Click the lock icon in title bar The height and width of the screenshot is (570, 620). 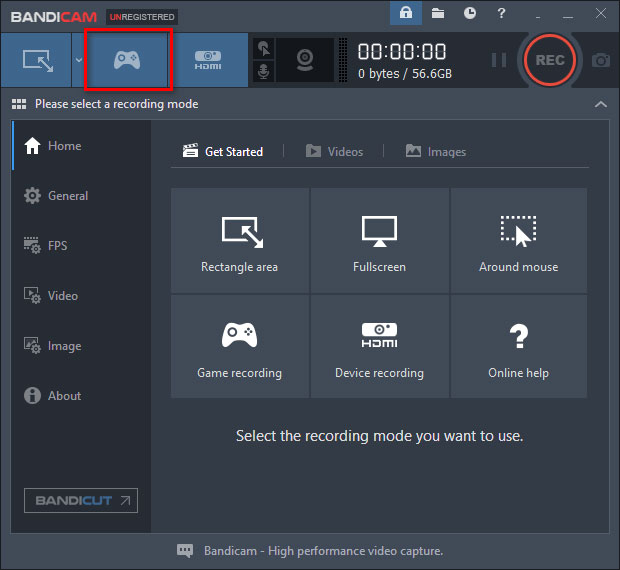tap(406, 14)
